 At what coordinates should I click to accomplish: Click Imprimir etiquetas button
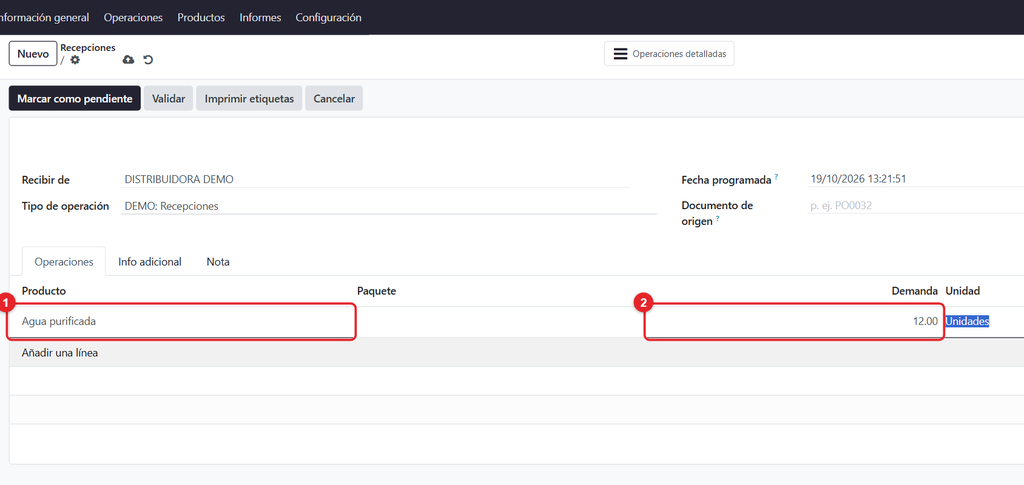click(249, 99)
